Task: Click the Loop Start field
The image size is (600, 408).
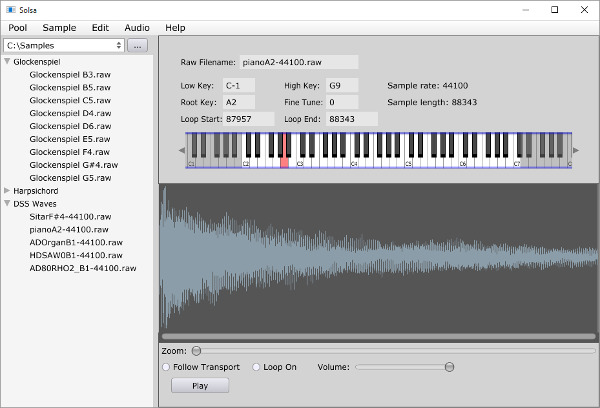Action: [x=248, y=119]
